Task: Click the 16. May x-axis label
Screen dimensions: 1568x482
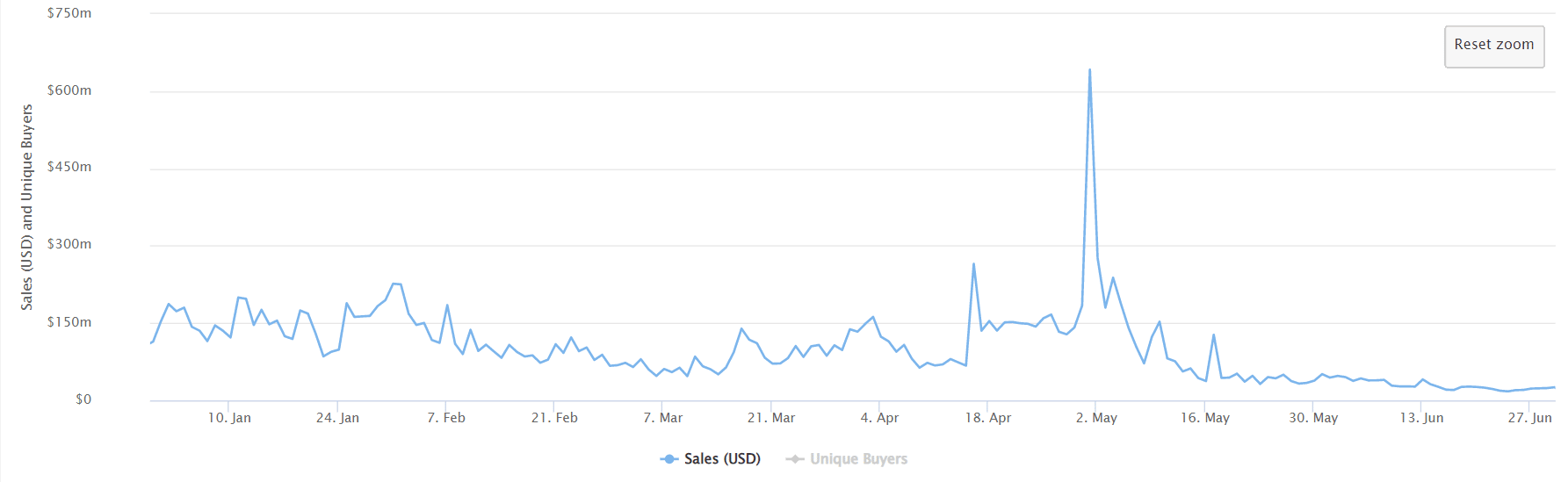Action: [1205, 418]
